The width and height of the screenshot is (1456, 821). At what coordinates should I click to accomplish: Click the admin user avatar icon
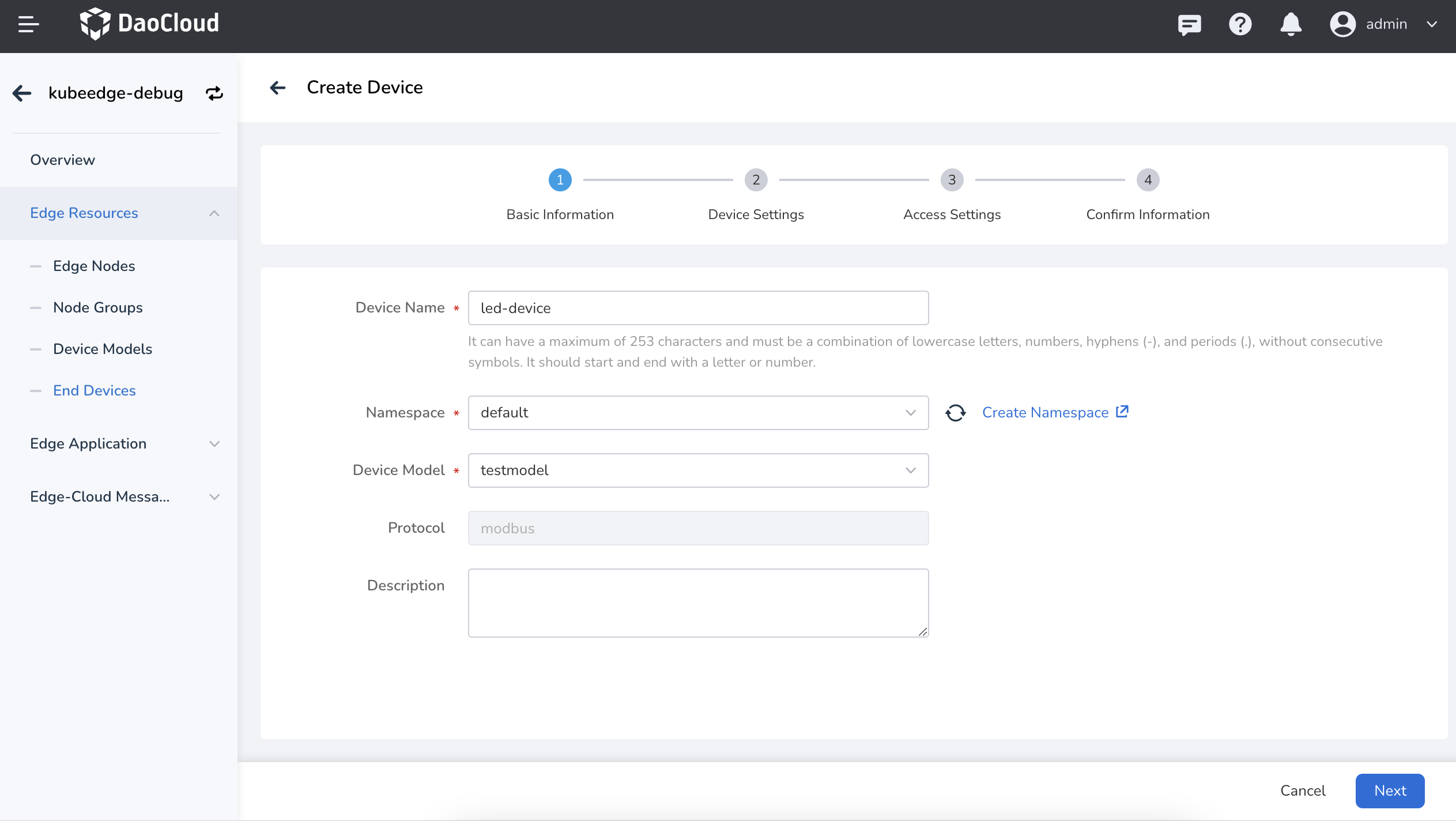point(1342,24)
